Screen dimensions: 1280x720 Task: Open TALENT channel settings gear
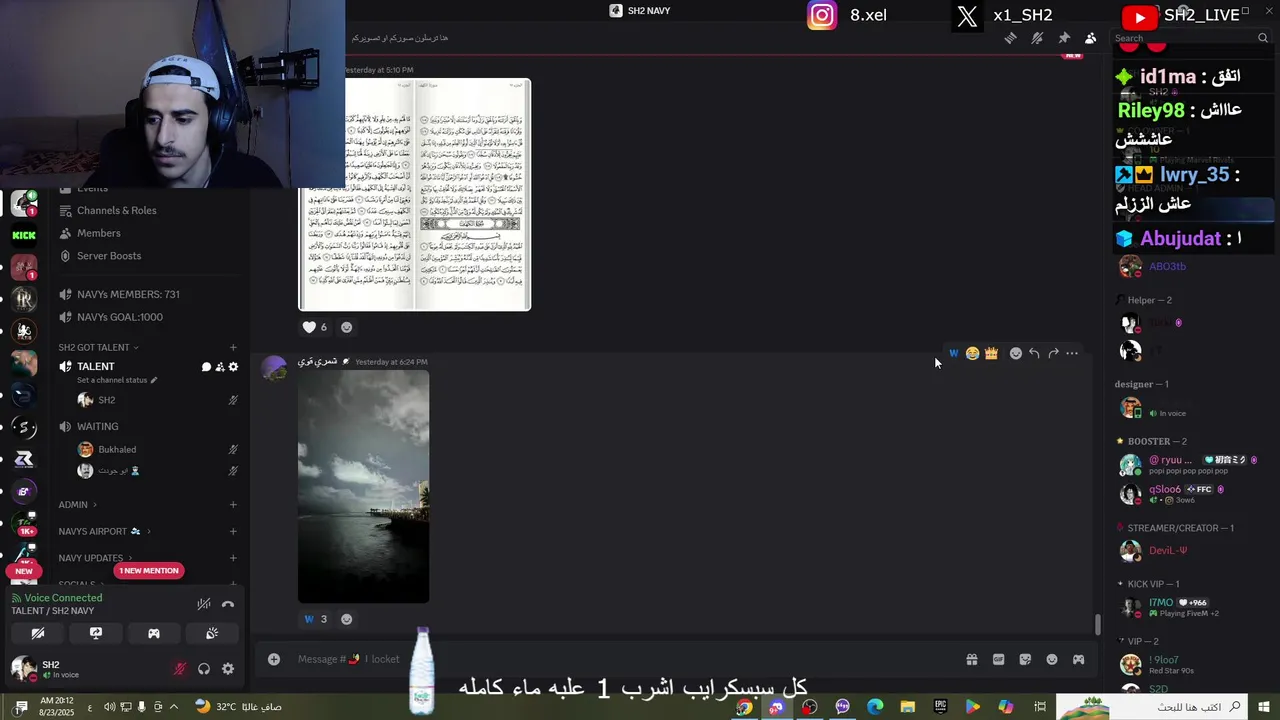(233, 367)
